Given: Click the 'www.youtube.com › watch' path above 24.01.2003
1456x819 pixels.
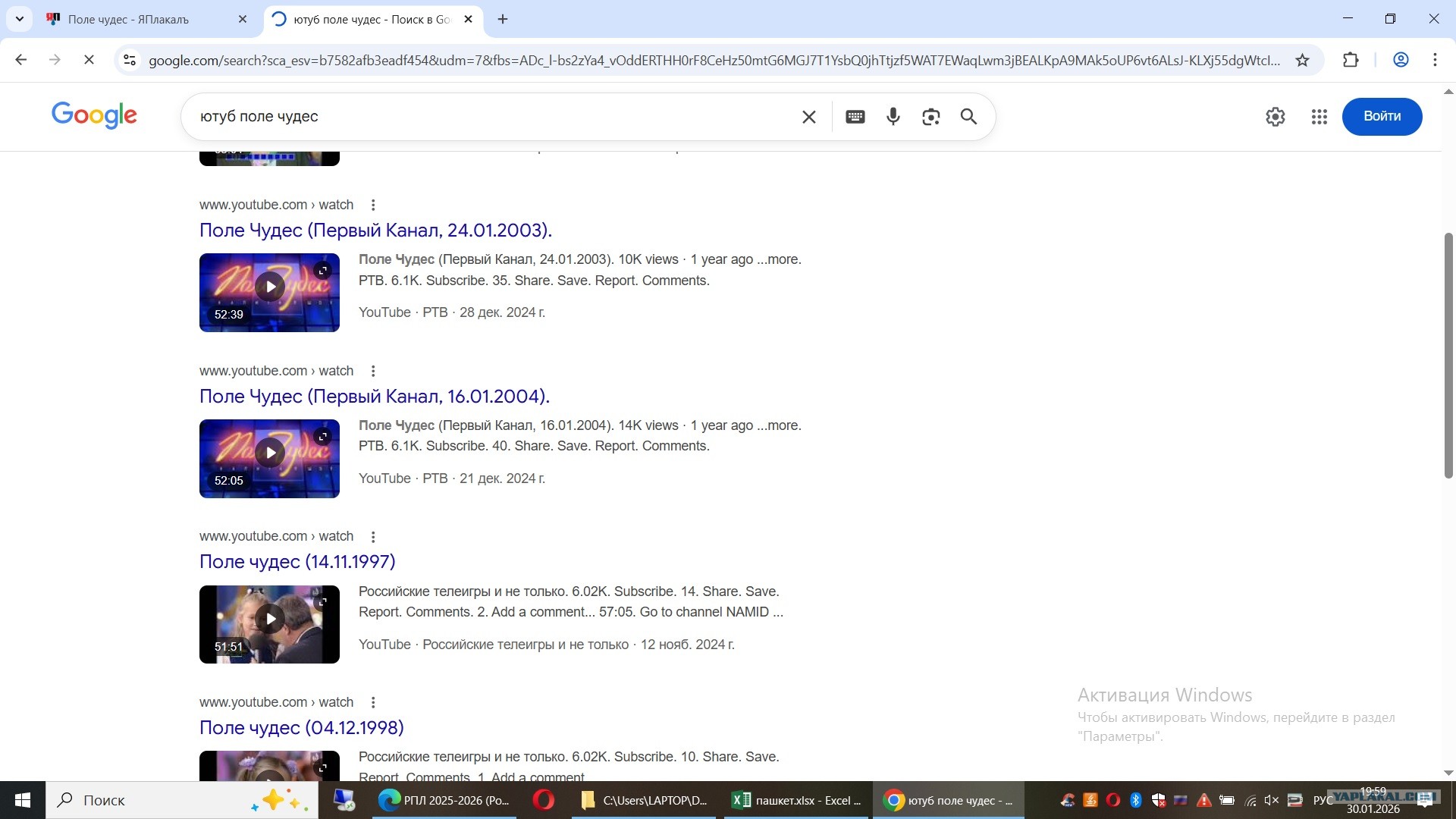Looking at the screenshot, I should point(276,205).
